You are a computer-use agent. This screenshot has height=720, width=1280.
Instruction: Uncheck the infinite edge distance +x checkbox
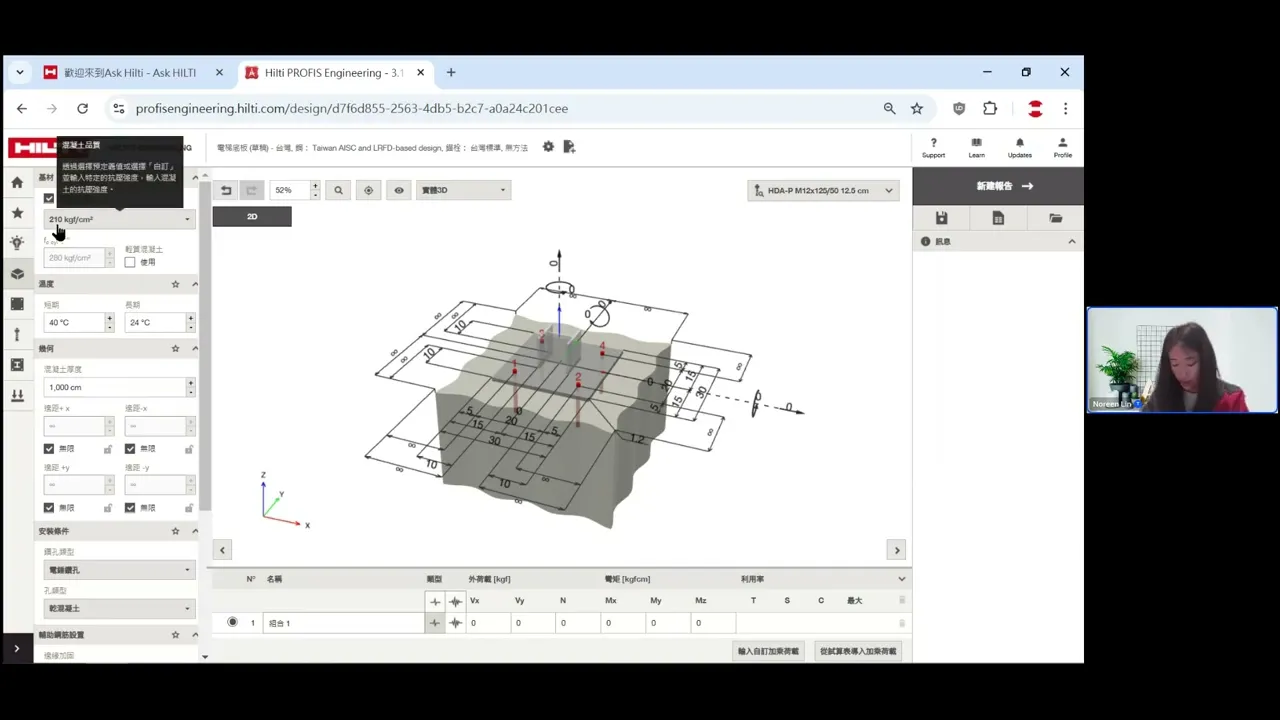49,449
